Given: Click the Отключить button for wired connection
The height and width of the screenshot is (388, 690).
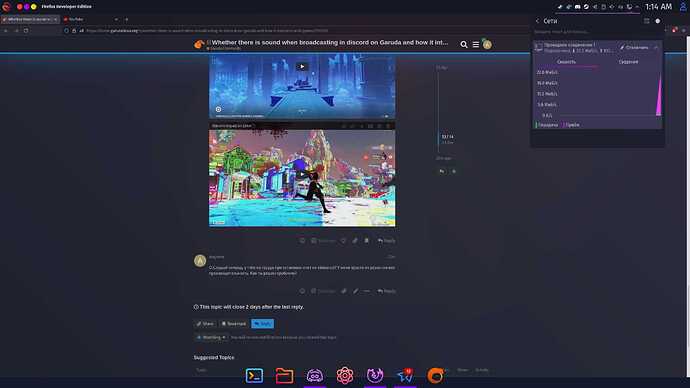Looking at the screenshot, I should point(634,47).
